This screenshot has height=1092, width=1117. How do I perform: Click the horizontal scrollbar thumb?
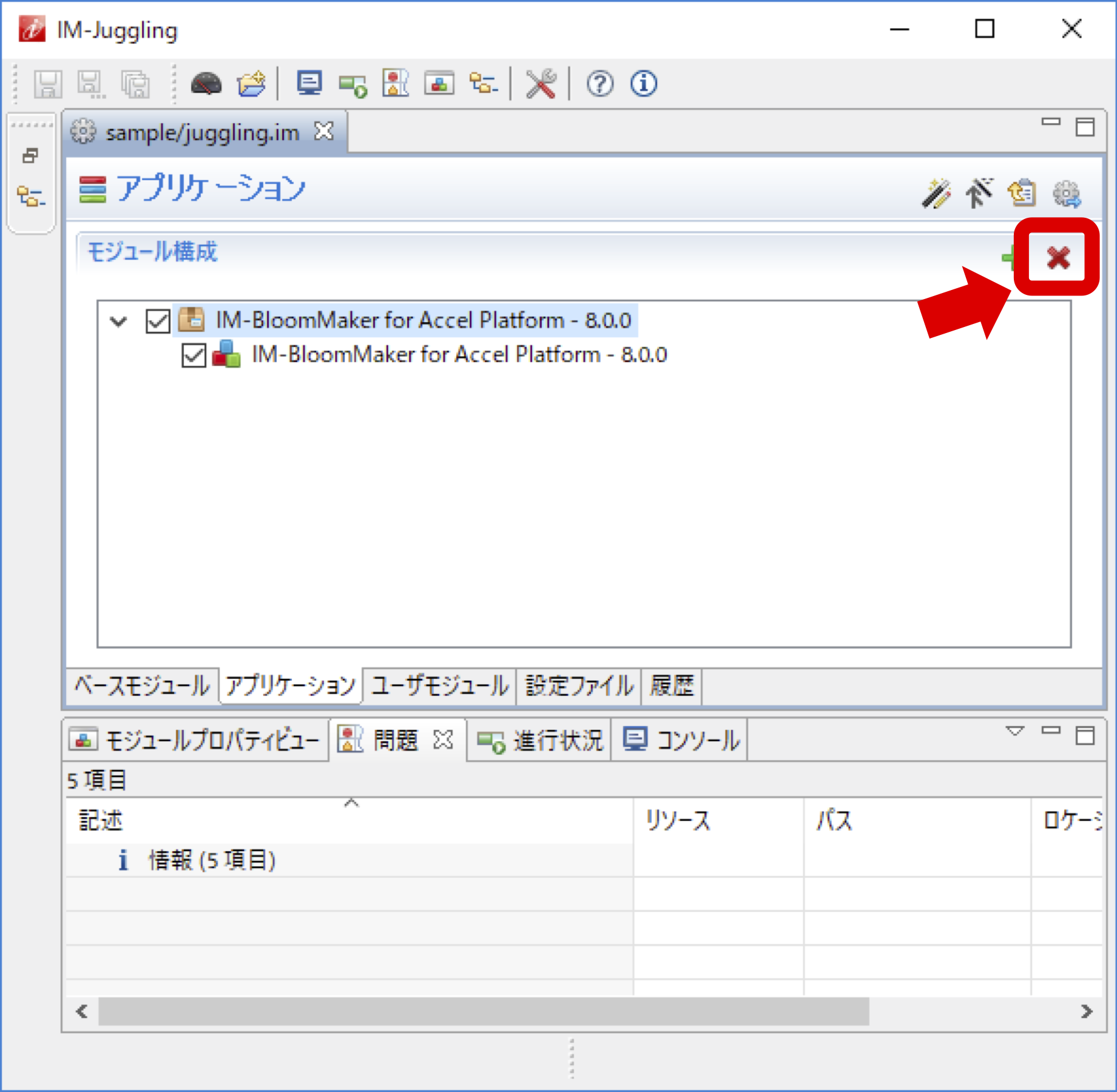click(x=484, y=1011)
